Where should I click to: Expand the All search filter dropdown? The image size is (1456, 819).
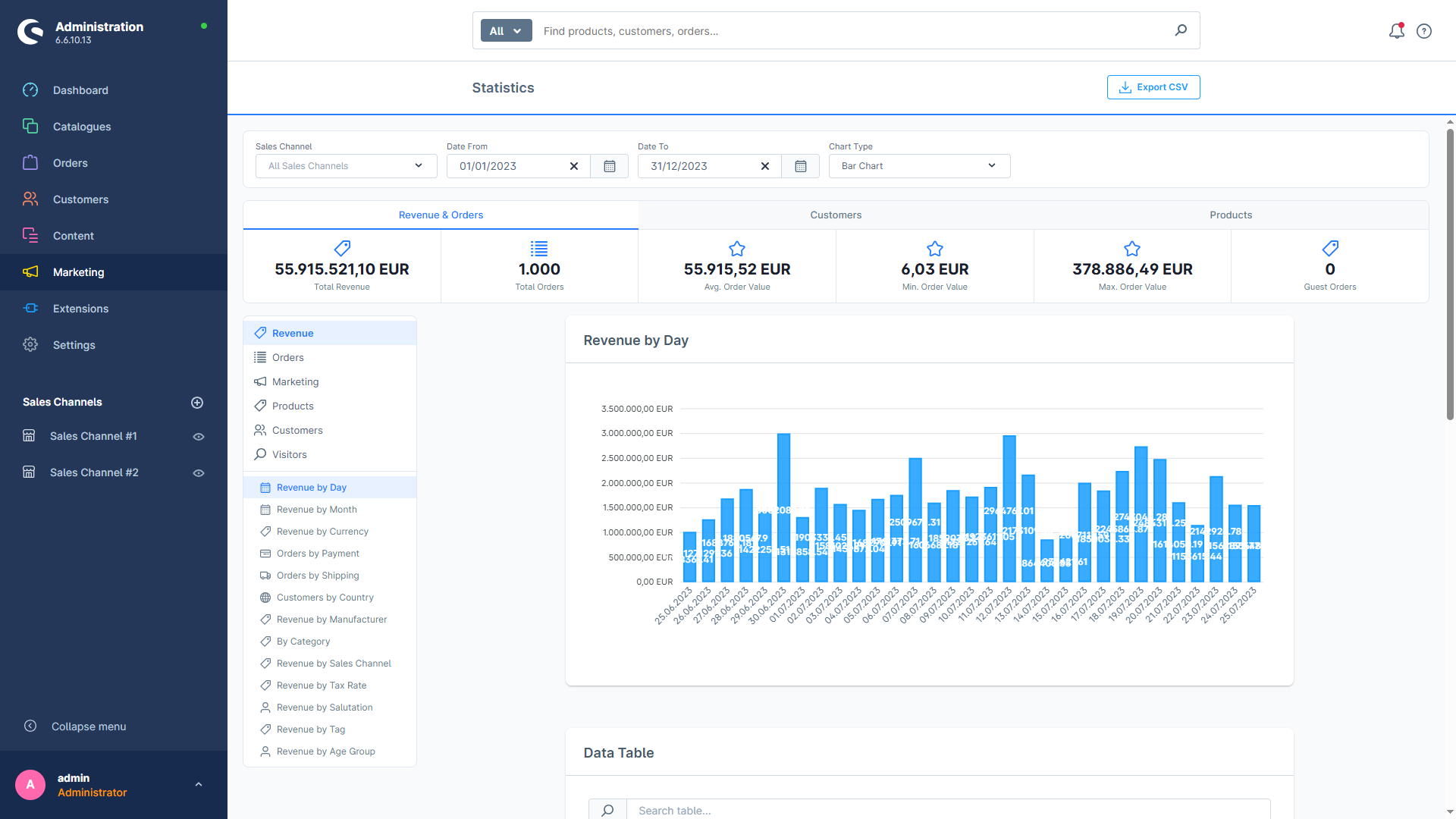(505, 30)
